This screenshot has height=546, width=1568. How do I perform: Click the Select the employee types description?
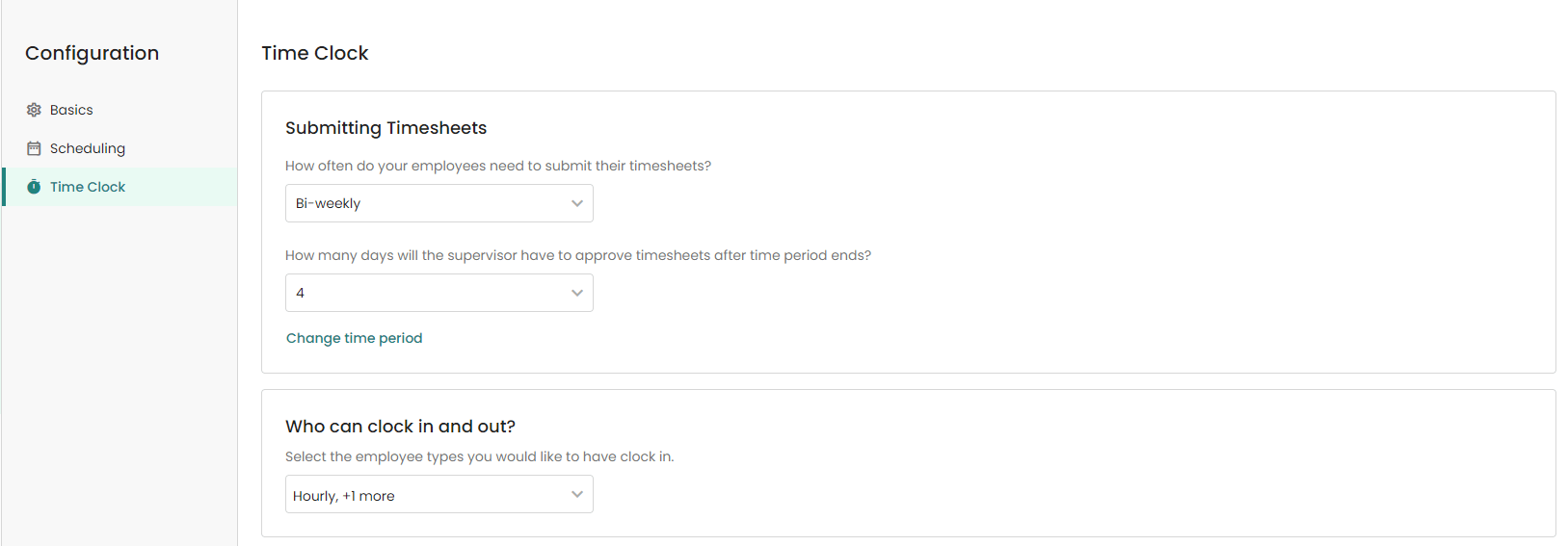[479, 456]
